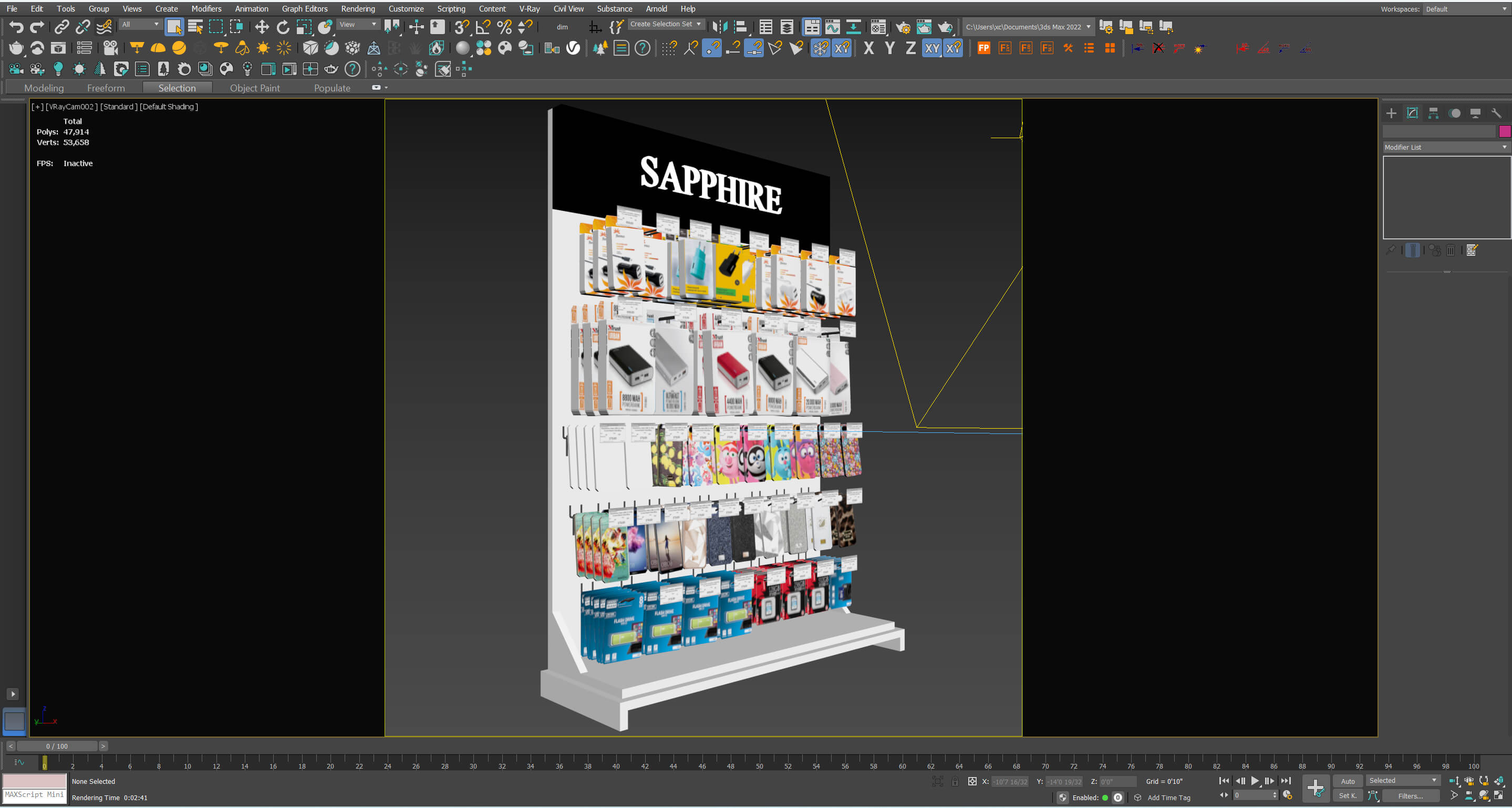Toggle the Percent Snap button

[504, 27]
